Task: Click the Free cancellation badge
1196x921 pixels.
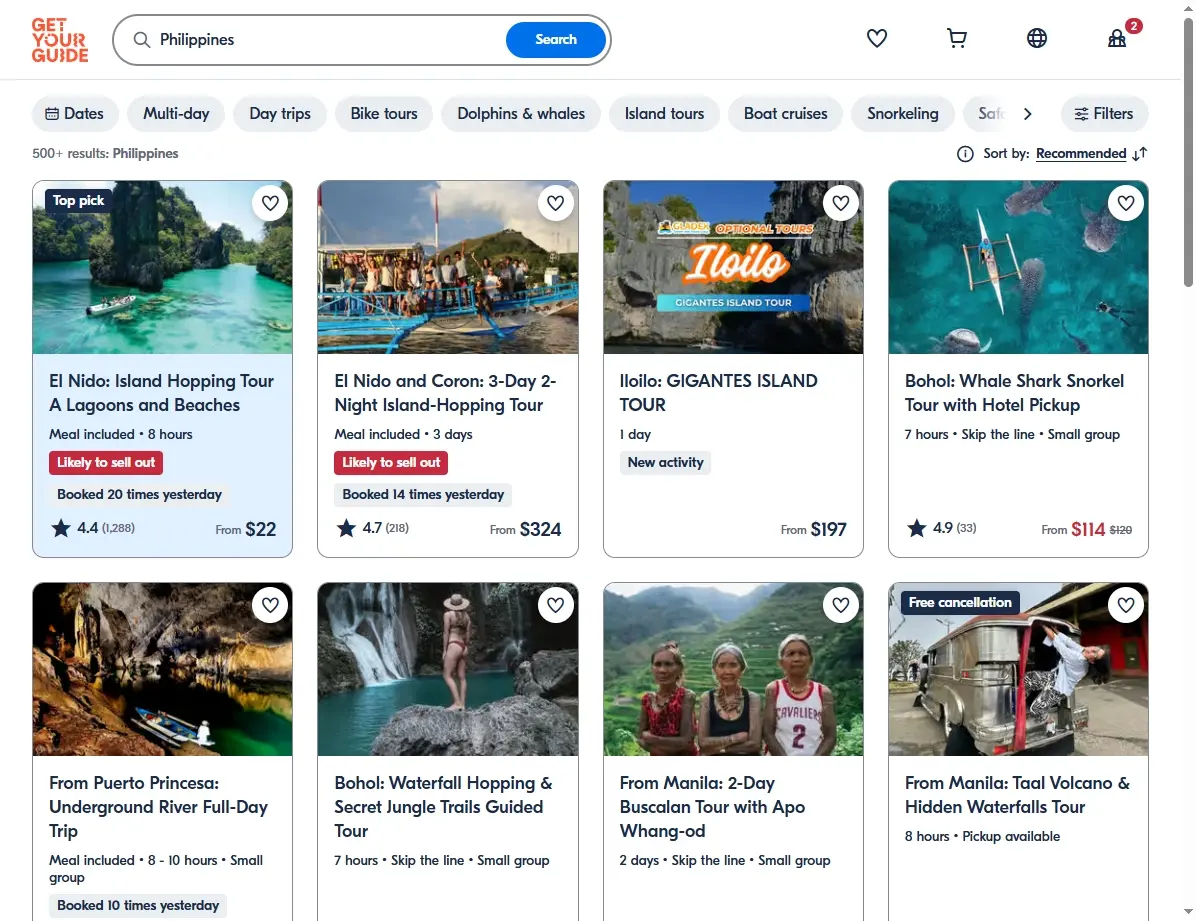Action: pyautogui.click(x=960, y=603)
